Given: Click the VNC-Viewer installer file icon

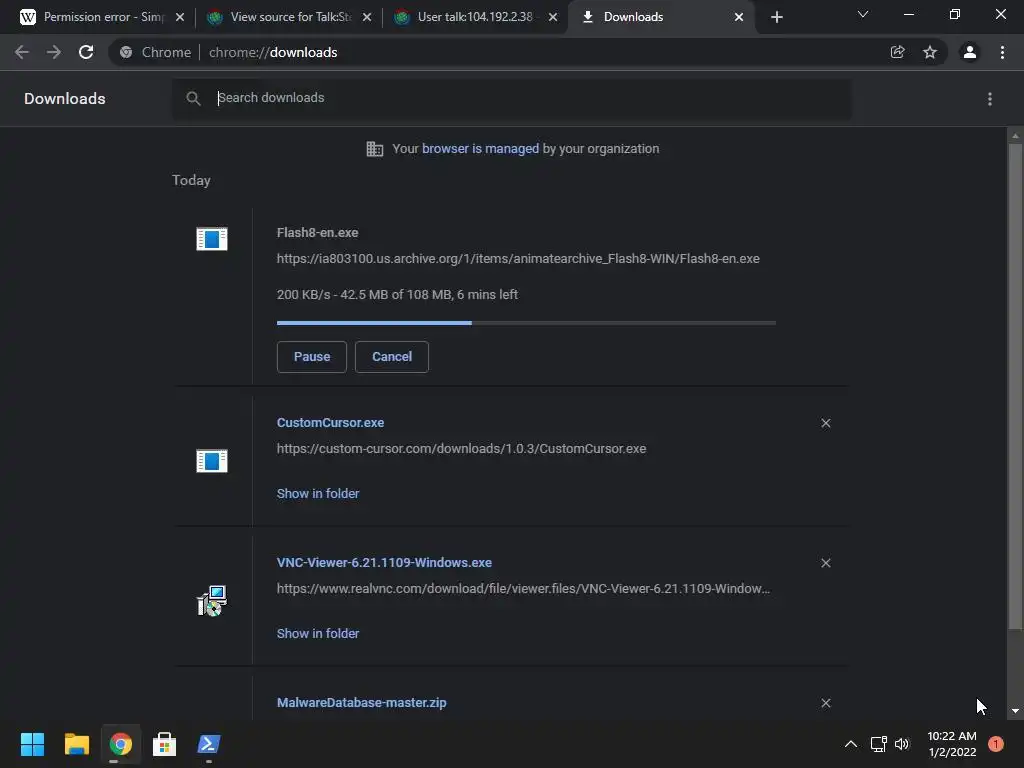Looking at the screenshot, I should click(x=212, y=601).
